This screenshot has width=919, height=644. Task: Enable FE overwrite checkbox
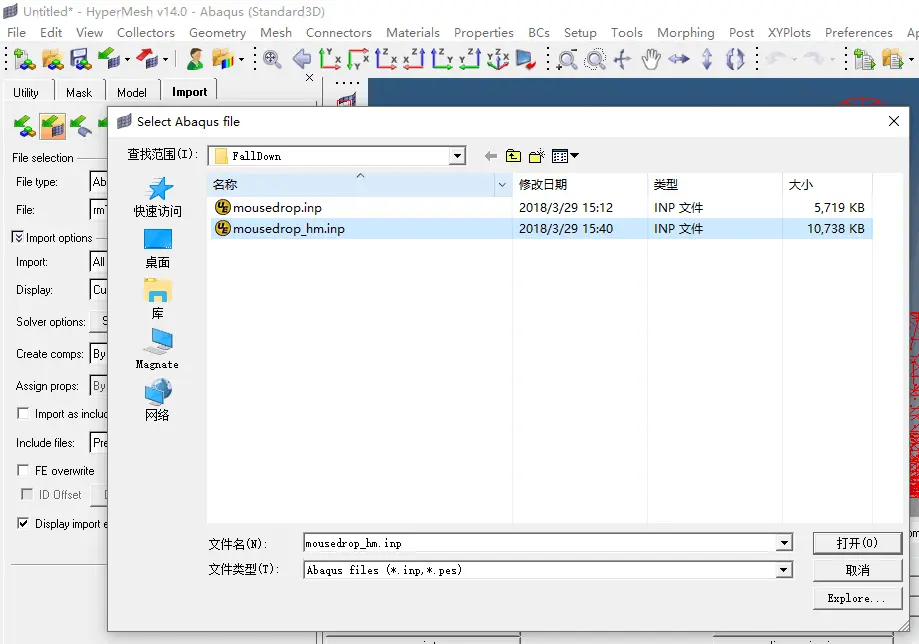pos(23,471)
